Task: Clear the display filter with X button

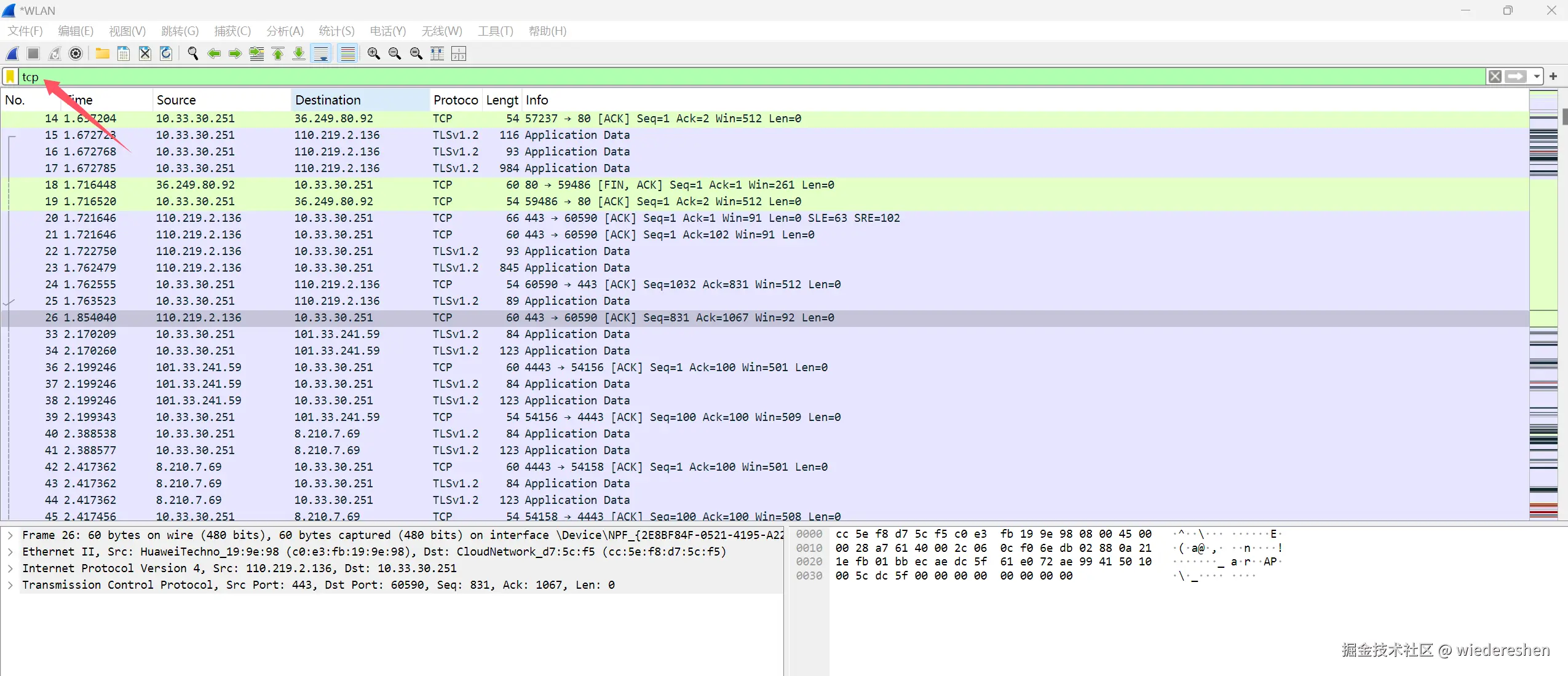Action: [1495, 77]
